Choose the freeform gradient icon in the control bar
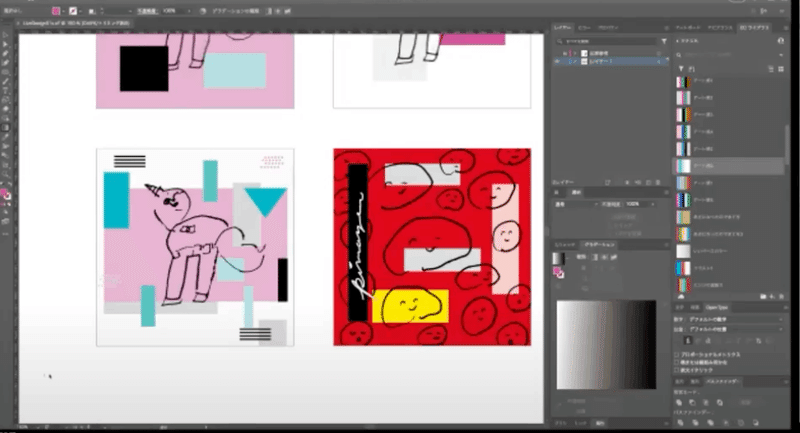Screen dimensions: 800x433 tap(287, 11)
